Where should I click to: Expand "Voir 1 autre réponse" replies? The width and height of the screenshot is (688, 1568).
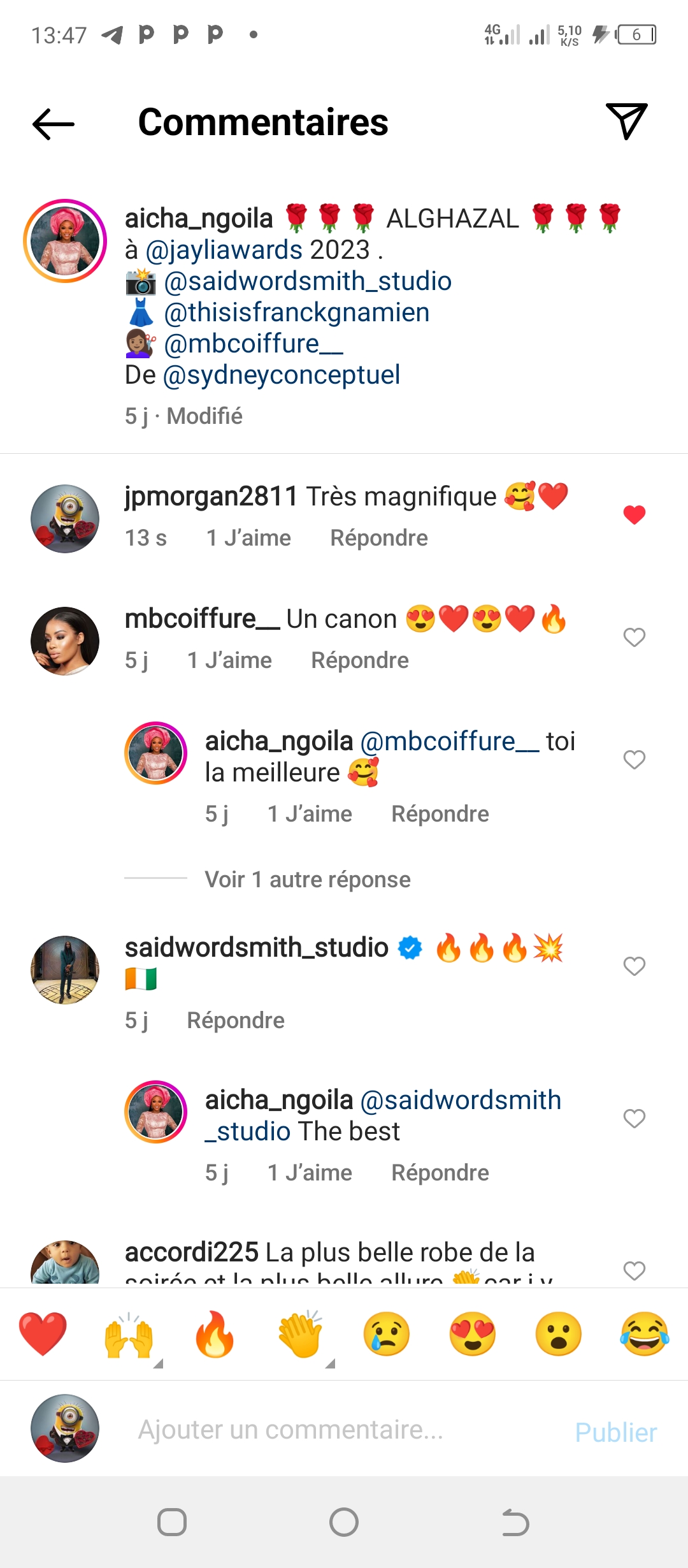click(x=308, y=880)
